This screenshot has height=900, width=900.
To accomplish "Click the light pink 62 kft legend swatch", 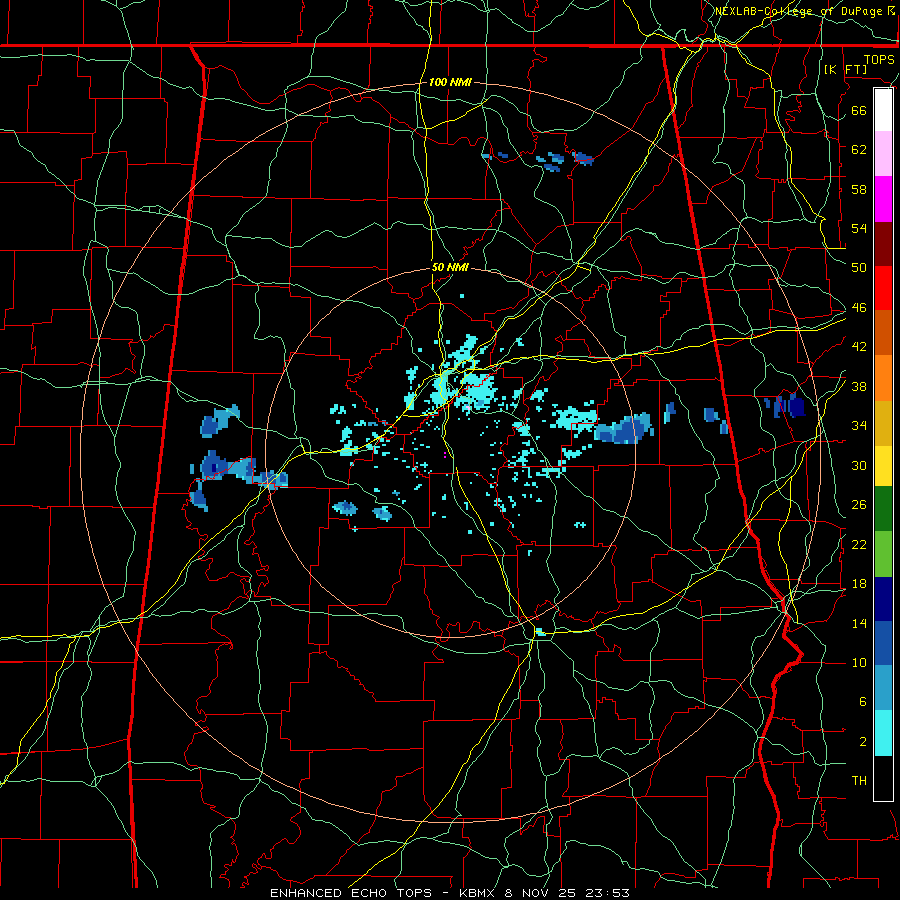I will click(883, 154).
